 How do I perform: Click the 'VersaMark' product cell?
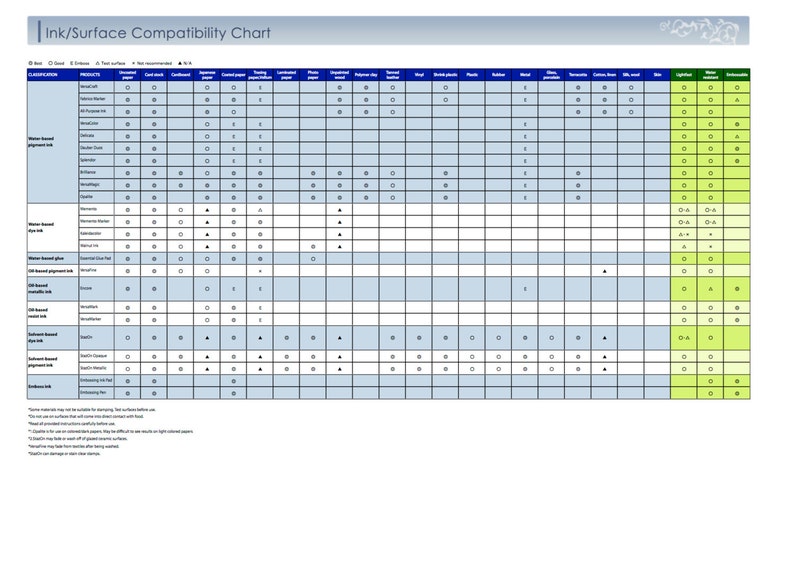click(x=96, y=307)
